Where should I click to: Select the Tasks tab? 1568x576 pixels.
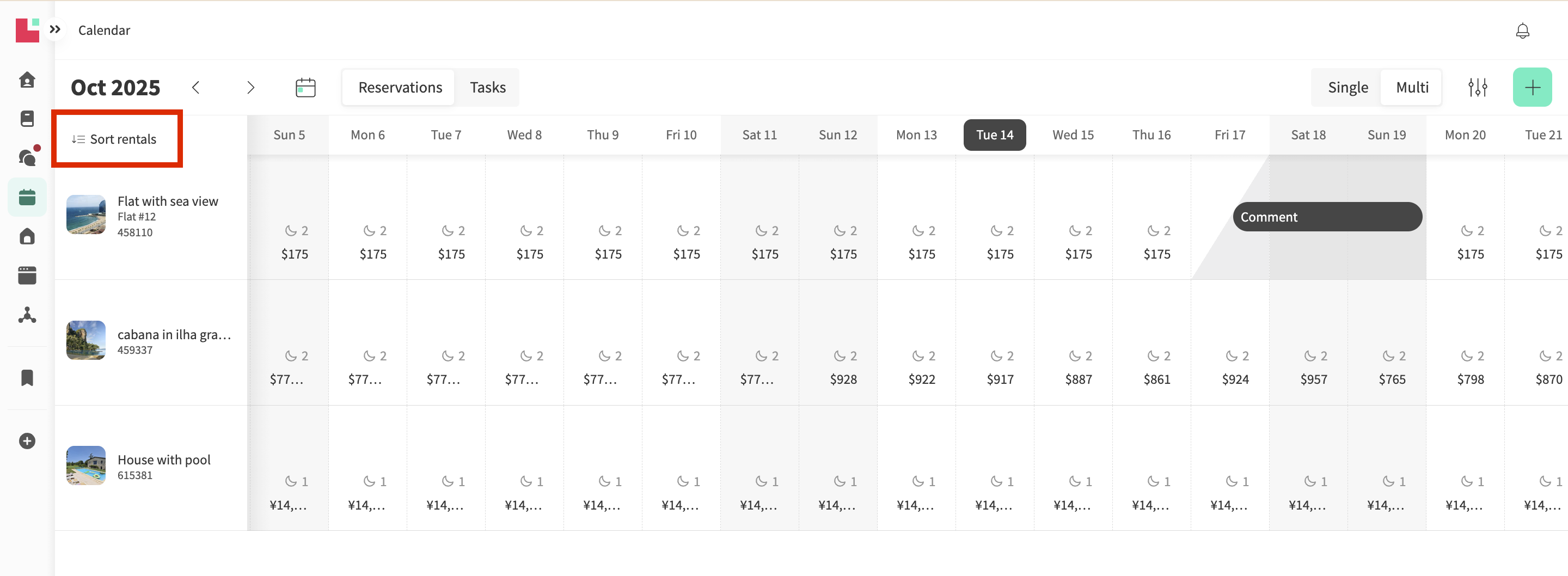(x=488, y=88)
